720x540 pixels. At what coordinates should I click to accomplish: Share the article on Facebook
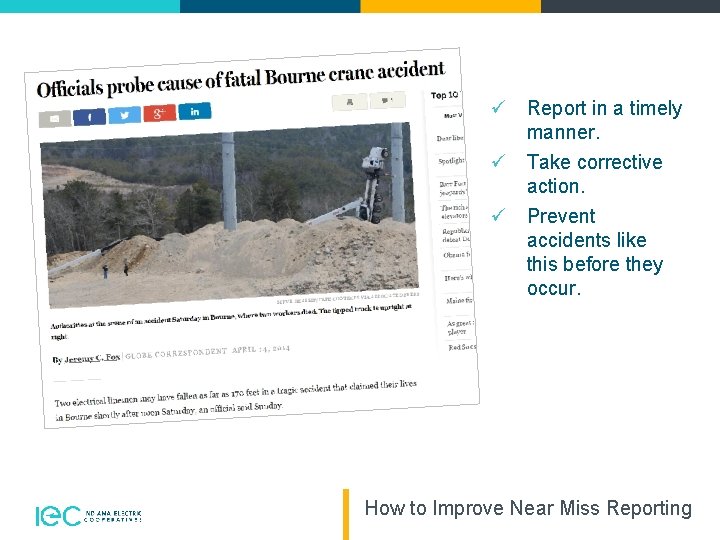pos(90,116)
